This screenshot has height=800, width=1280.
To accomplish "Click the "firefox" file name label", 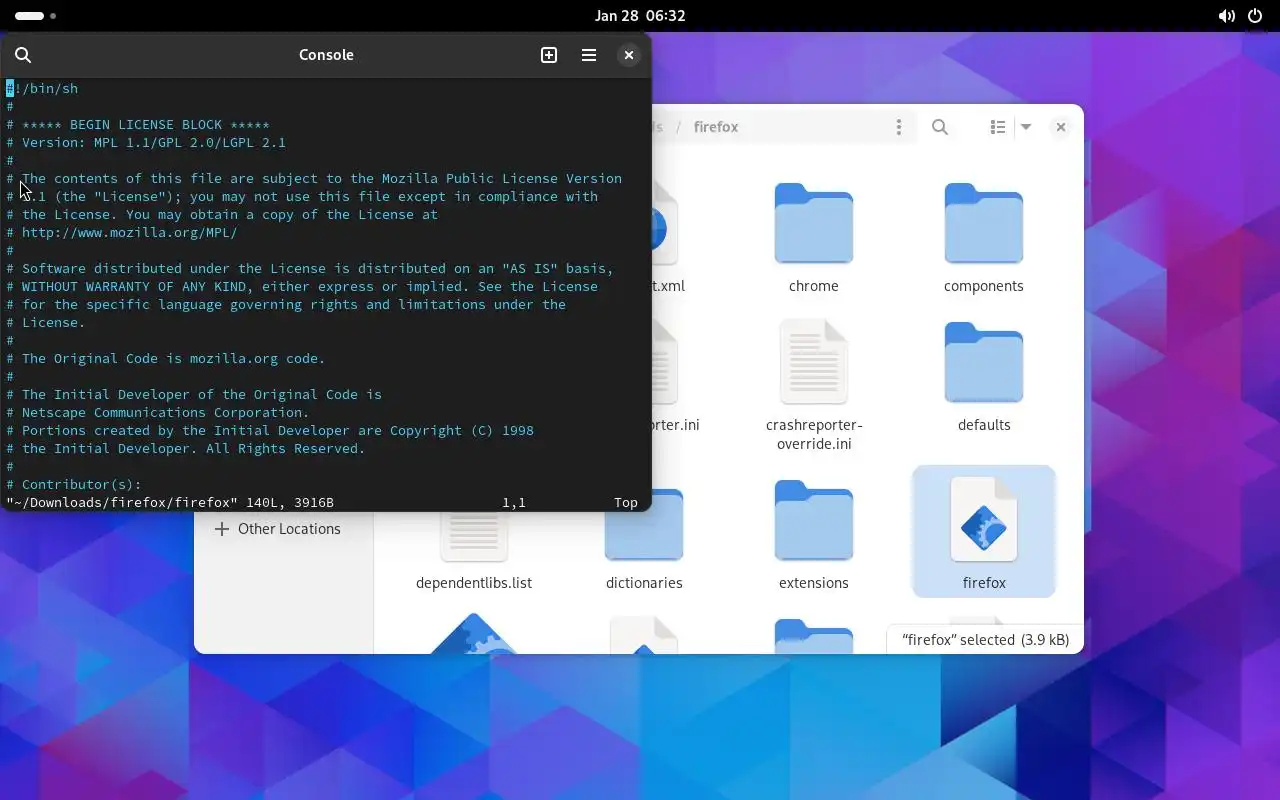I will (984, 583).
